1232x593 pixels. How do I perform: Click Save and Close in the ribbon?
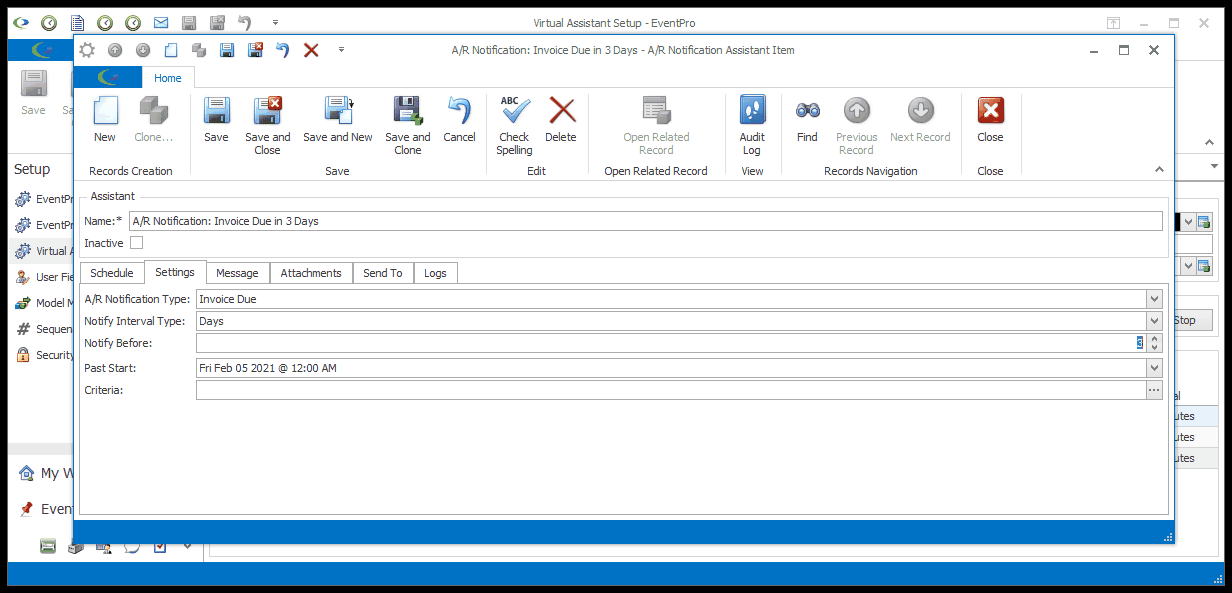[268, 126]
